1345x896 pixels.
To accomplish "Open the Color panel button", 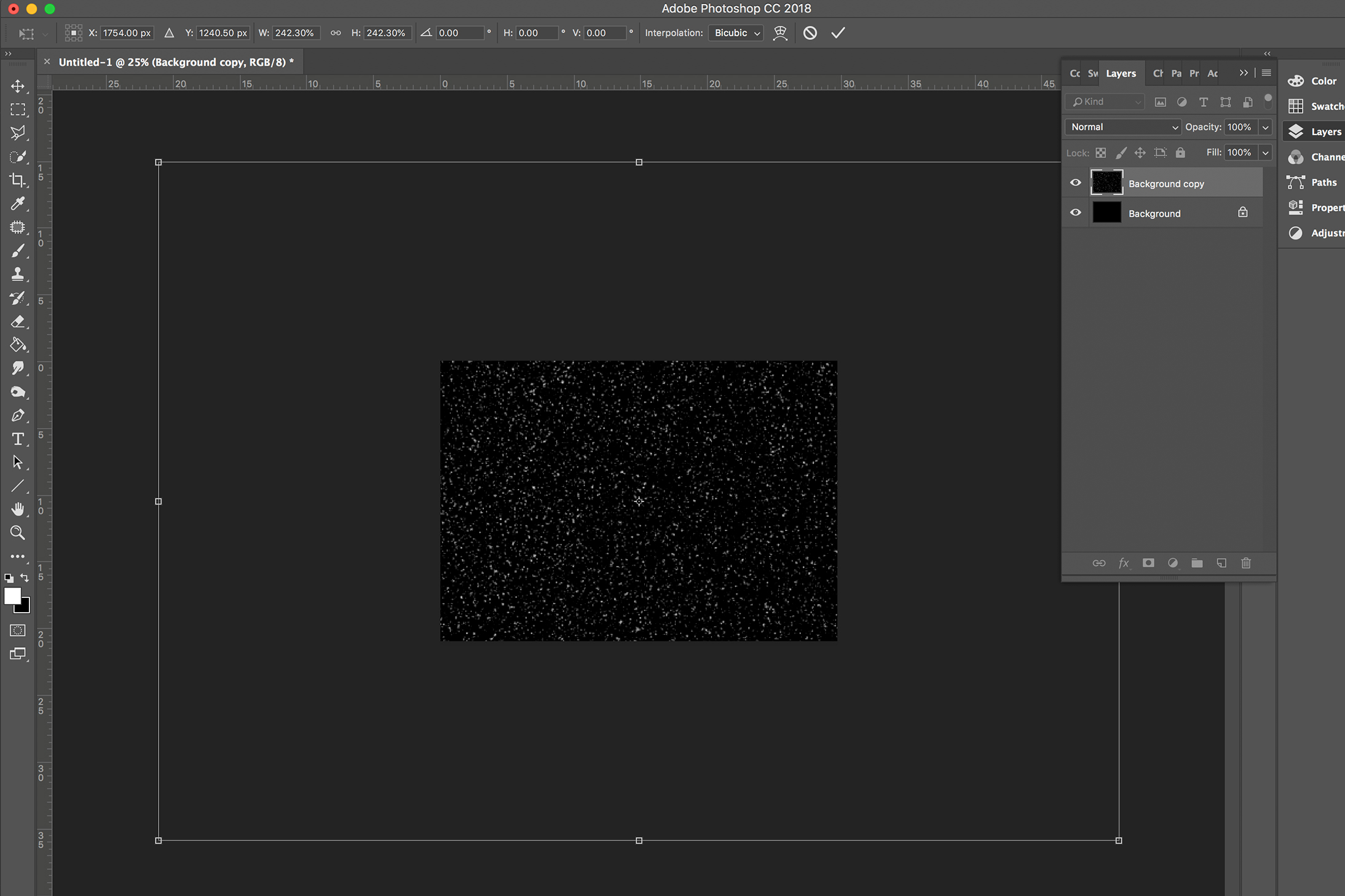I will [1315, 81].
